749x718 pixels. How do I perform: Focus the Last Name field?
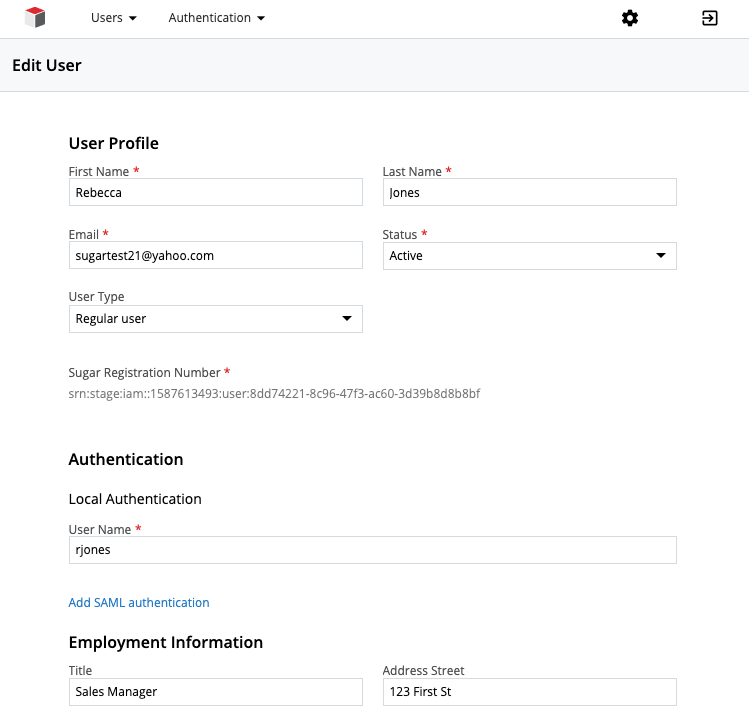529,193
